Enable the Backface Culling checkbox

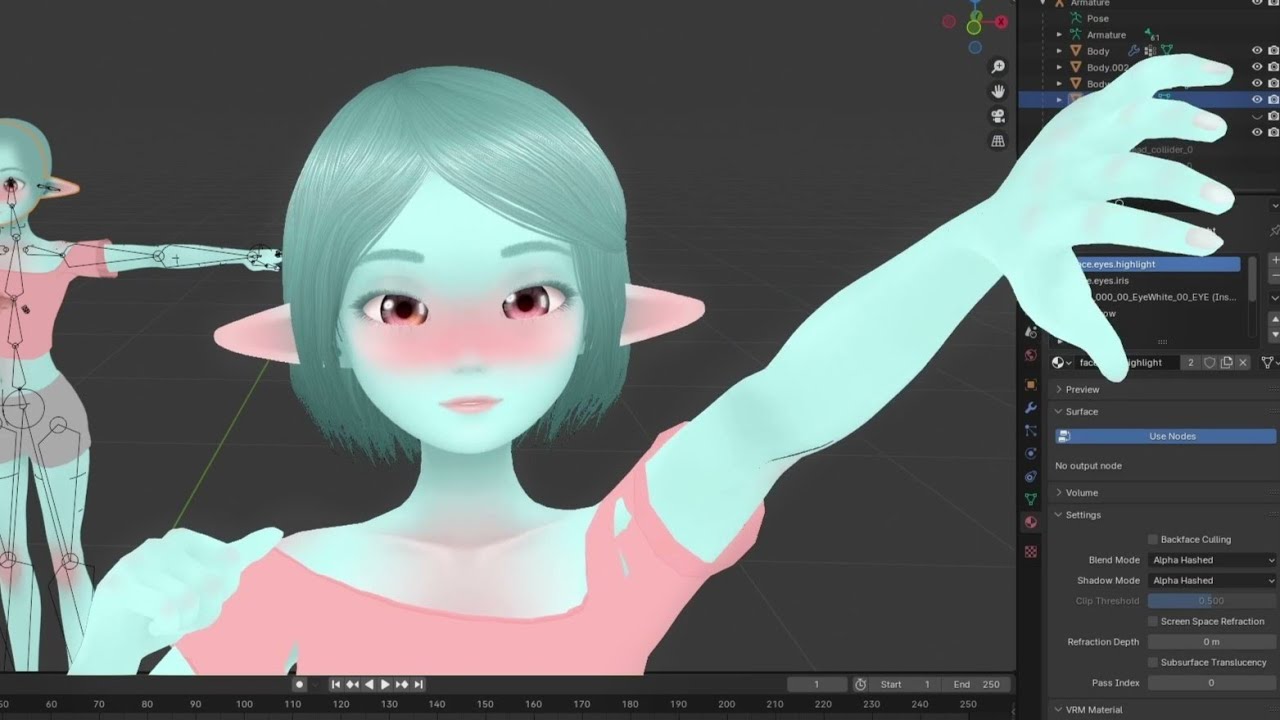(1153, 539)
